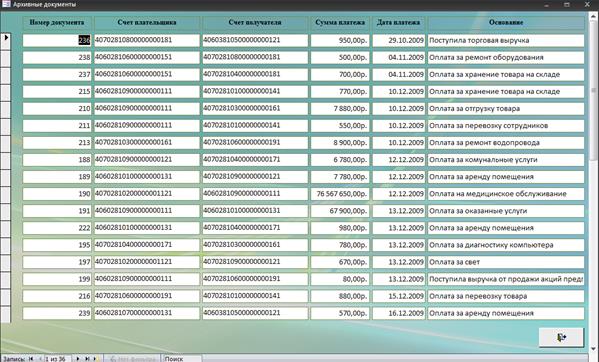Image resolution: width=599 pixels, height=362 pixels.
Task: Click the payer account in row 238
Action: [147, 57]
